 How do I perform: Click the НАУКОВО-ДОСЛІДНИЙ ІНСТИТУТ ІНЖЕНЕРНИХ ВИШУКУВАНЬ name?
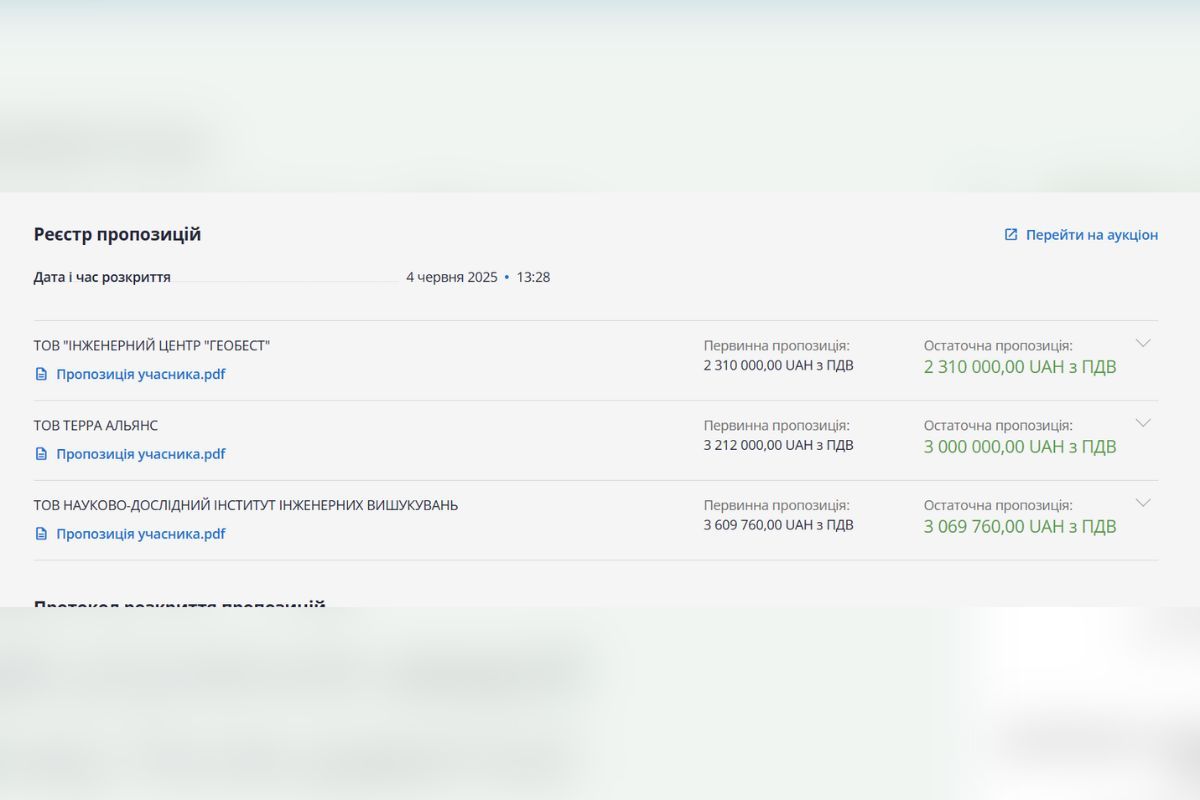(x=246, y=506)
